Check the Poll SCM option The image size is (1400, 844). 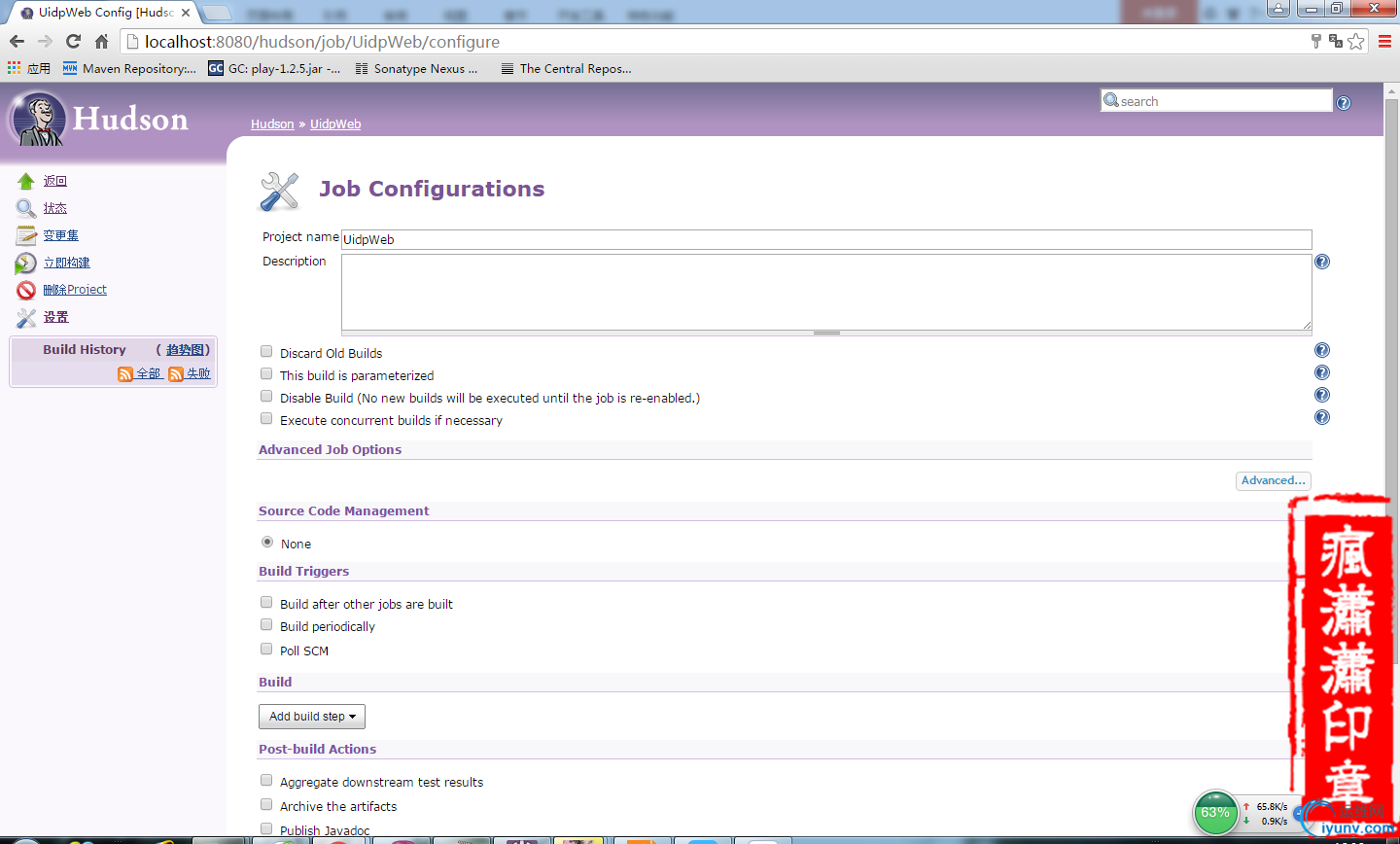click(x=266, y=649)
